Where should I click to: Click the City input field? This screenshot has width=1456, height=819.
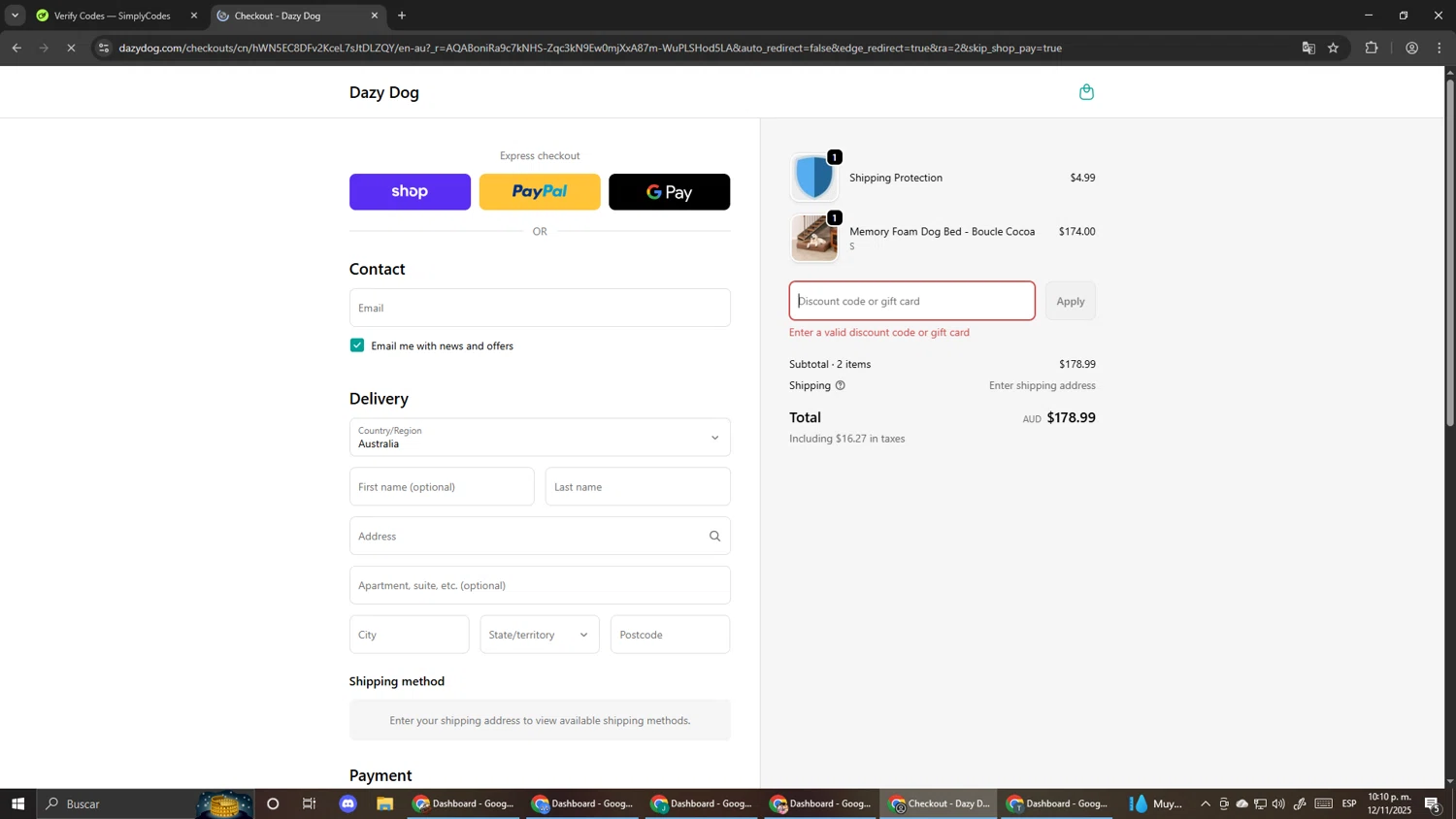[409, 635]
